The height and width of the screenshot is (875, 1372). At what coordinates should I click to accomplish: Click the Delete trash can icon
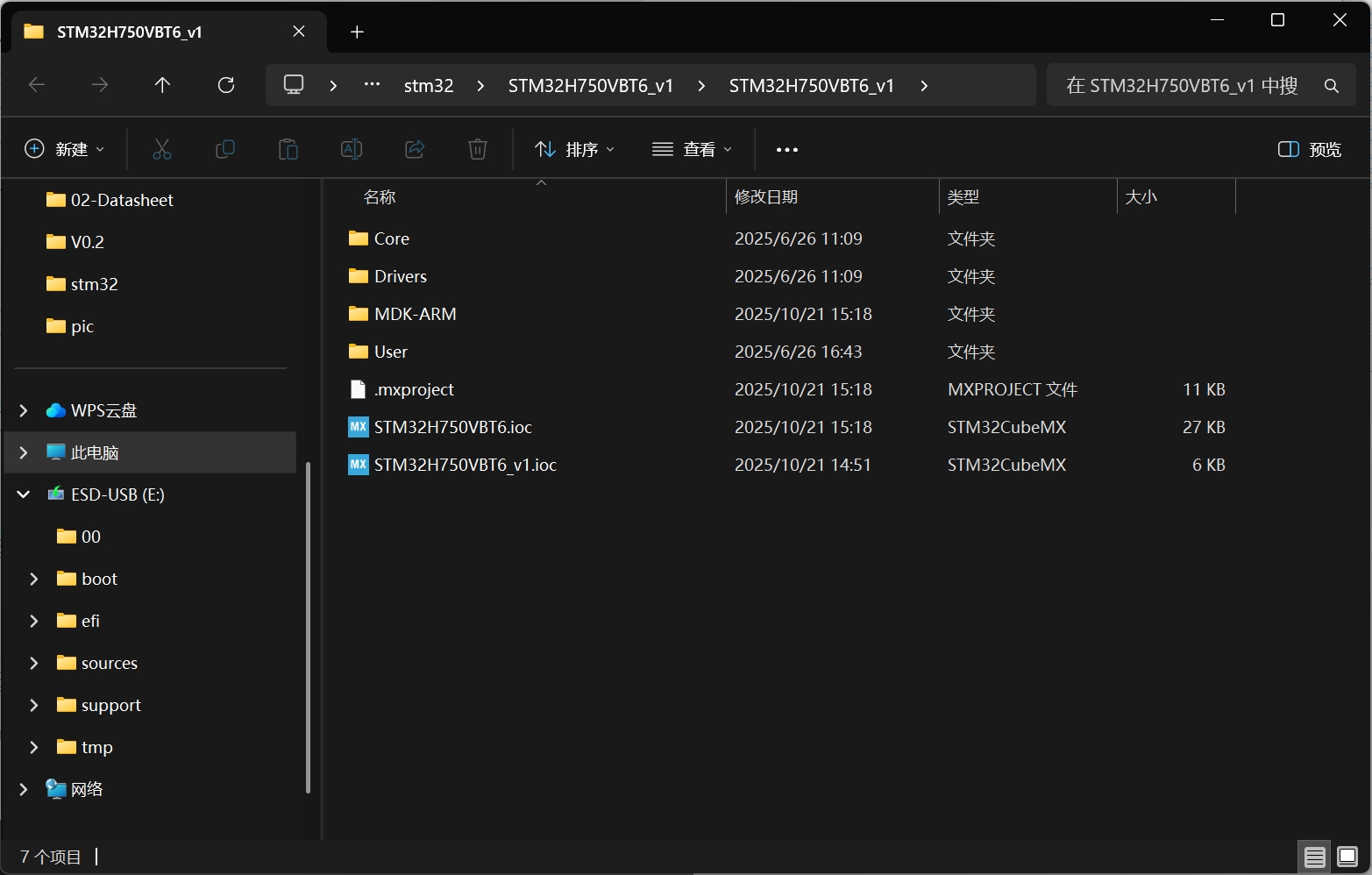tap(478, 150)
